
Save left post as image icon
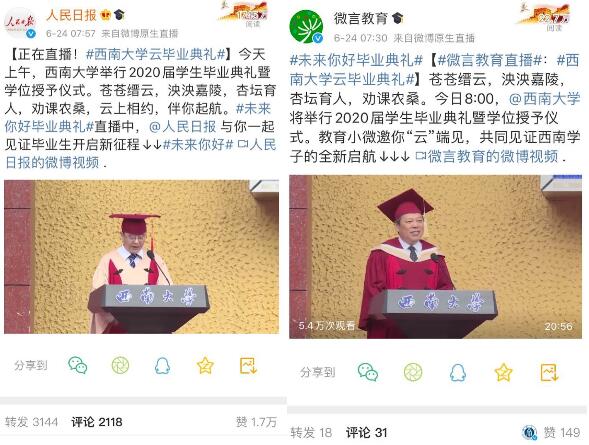pyautogui.click(x=248, y=365)
